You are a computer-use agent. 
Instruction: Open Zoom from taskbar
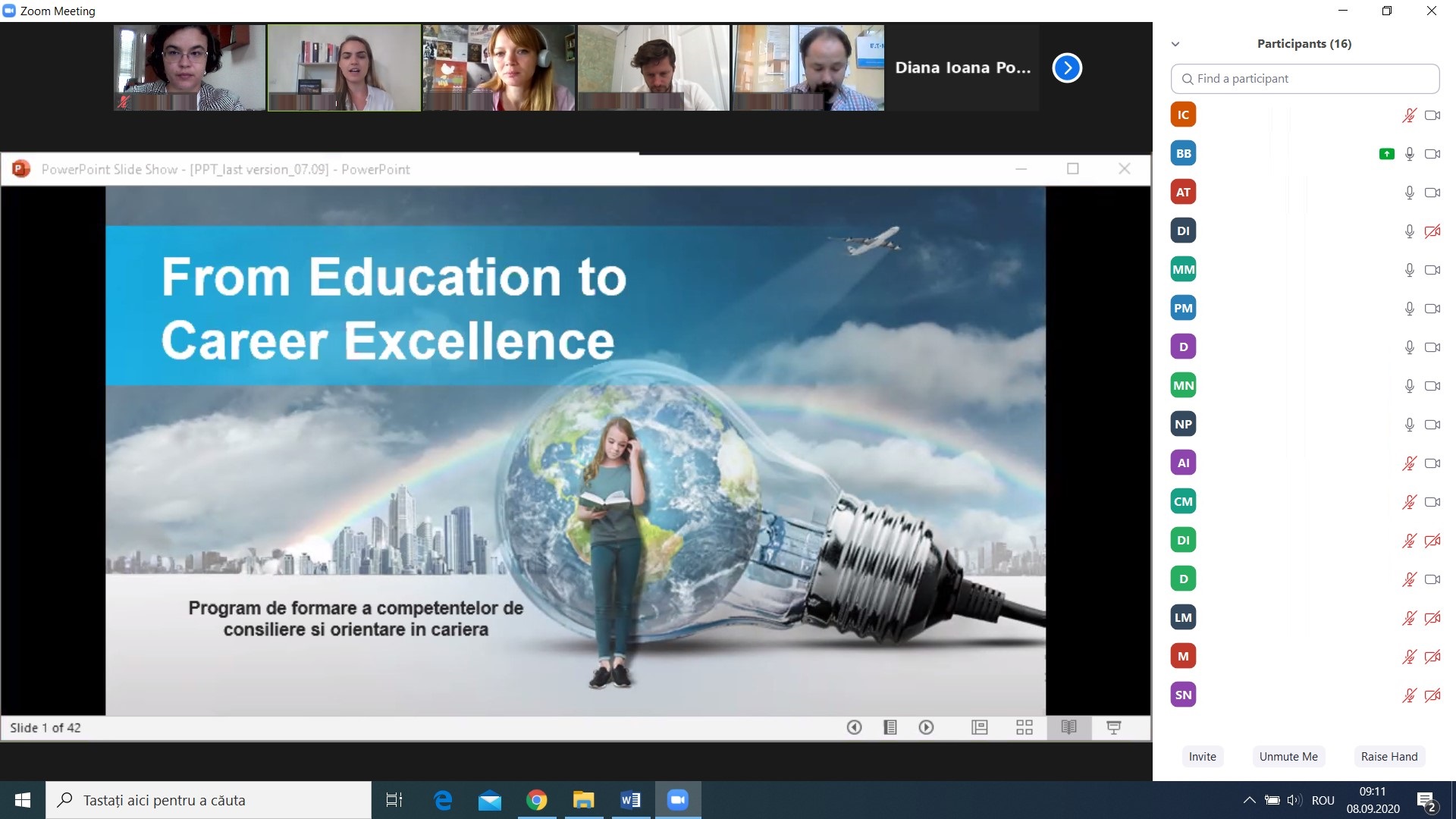677,800
